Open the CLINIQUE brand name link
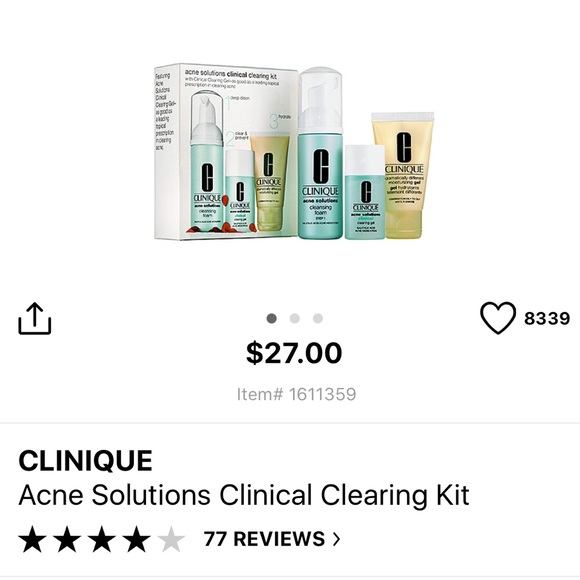The image size is (580, 580). 85,461
